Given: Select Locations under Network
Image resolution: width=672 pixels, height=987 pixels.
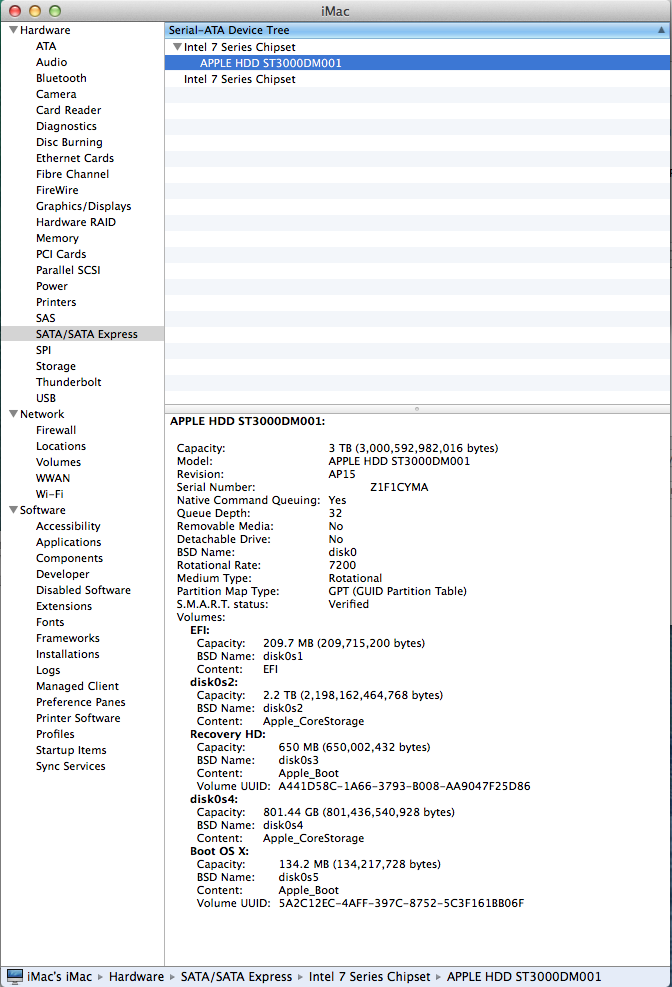Looking at the screenshot, I should pos(61,446).
